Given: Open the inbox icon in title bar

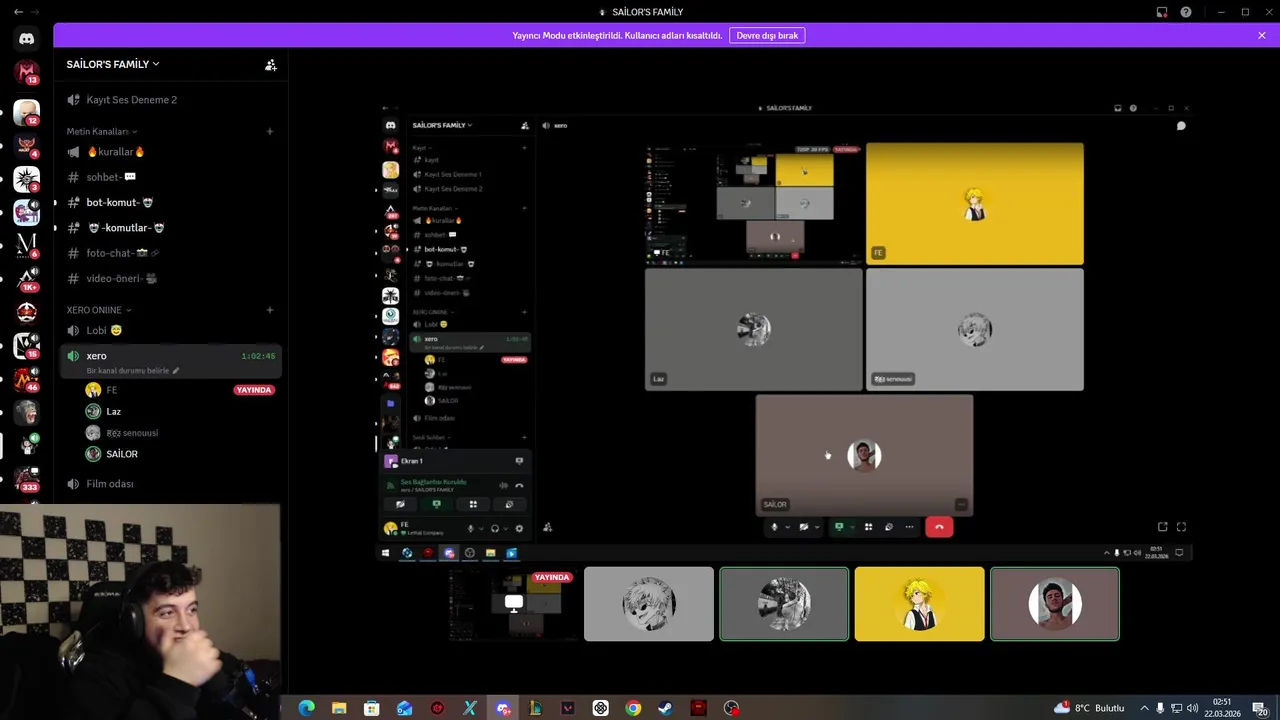Looking at the screenshot, I should (1162, 12).
